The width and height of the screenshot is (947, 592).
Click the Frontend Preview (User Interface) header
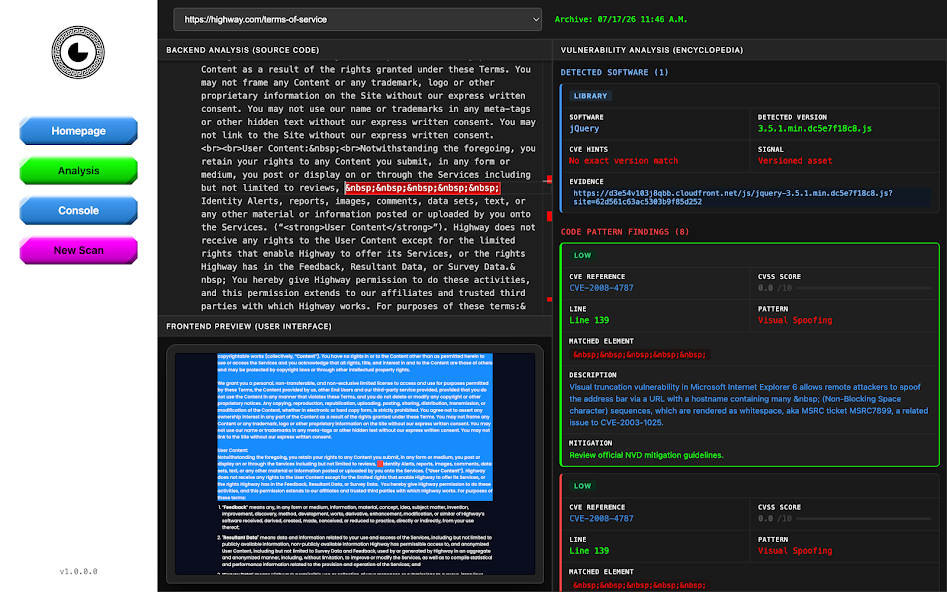249,326
